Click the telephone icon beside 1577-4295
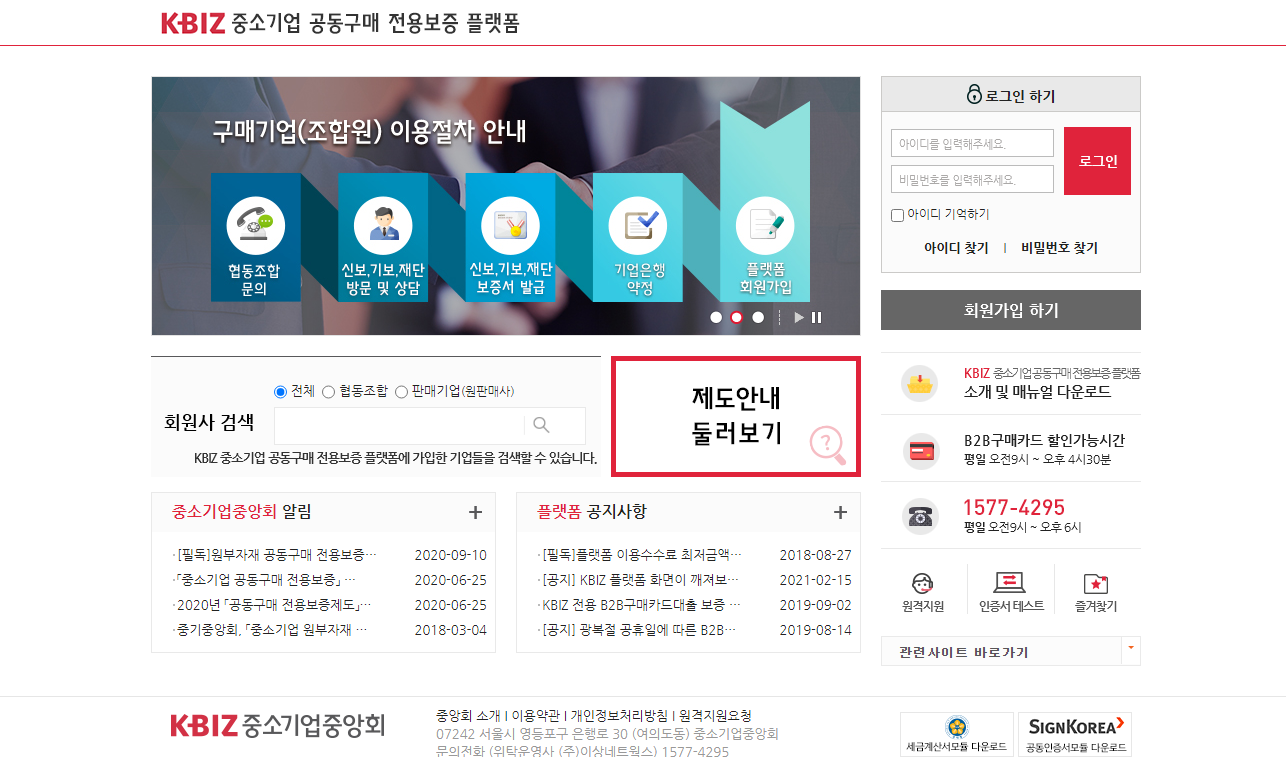Screen dimensions: 1286x778 921,516
